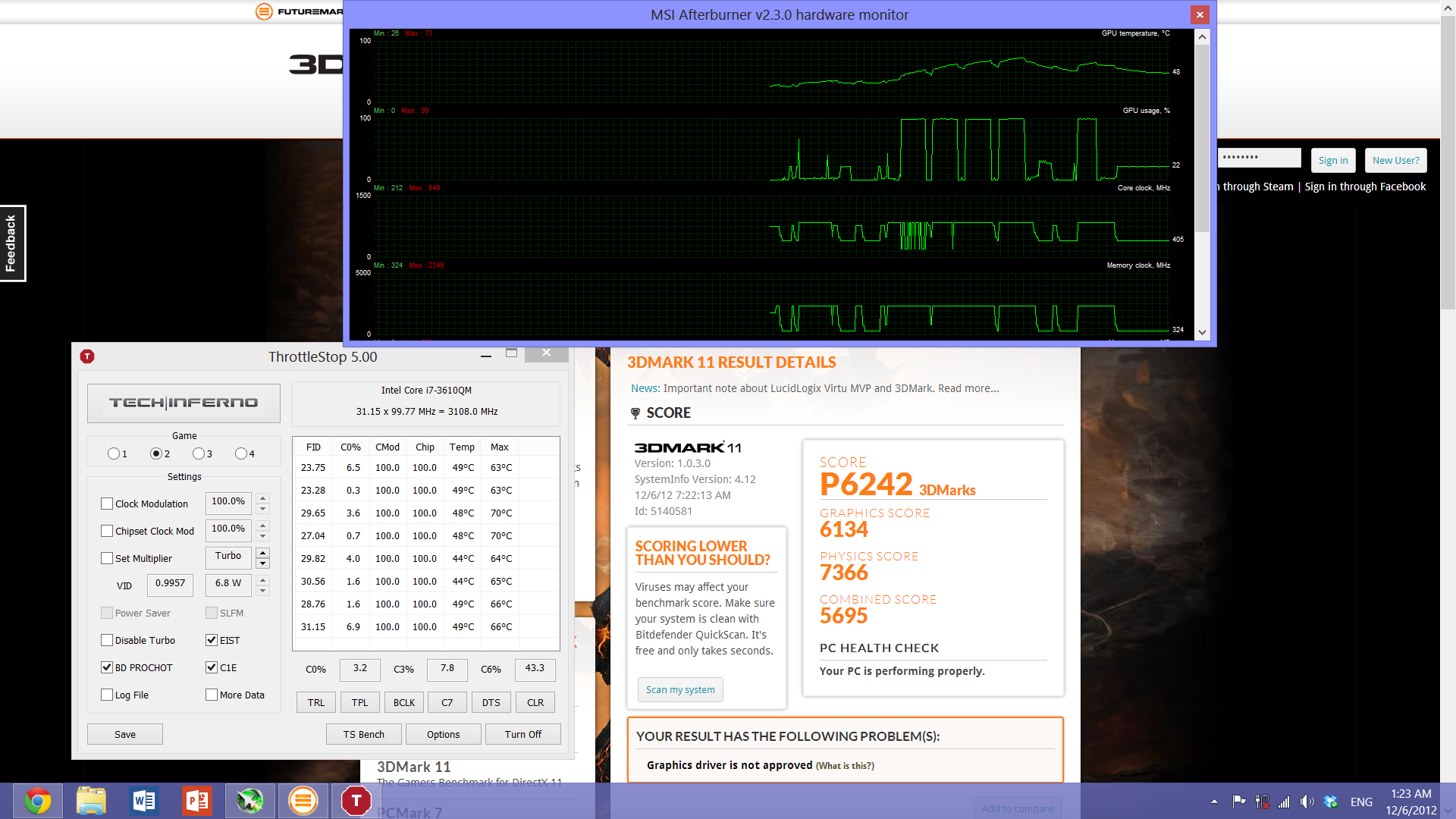This screenshot has height=819, width=1456.
Task: Click Afterburner monitor scrollbar down arrow
Action: point(1202,332)
